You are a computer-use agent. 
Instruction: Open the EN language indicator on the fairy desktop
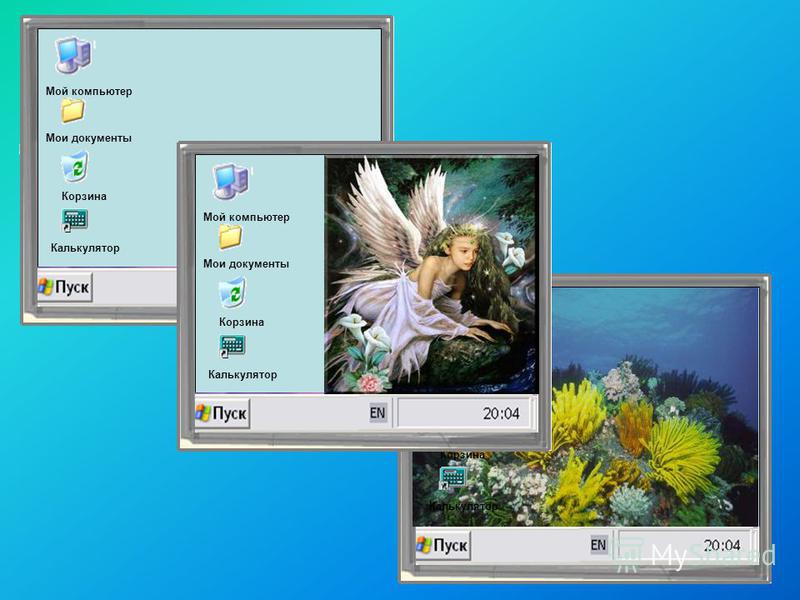tap(378, 413)
